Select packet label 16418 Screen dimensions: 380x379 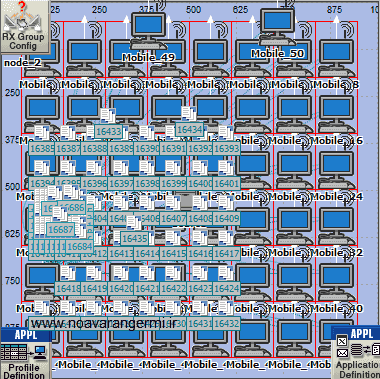[x=68, y=288]
